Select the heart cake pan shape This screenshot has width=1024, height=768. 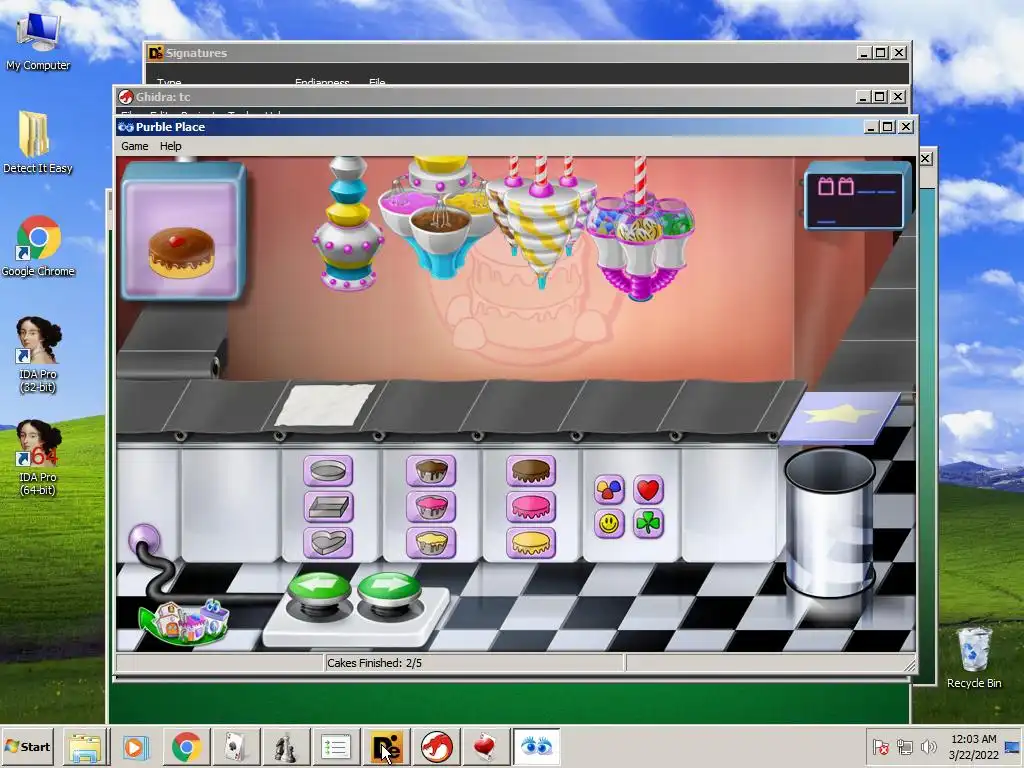[x=328, y=543]
